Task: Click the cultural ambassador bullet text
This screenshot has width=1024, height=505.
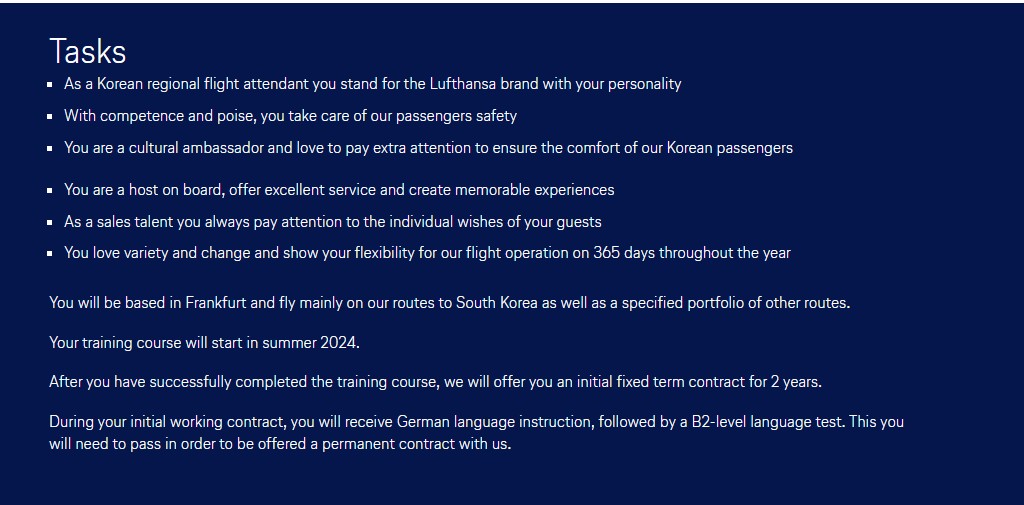Action: 428,148
